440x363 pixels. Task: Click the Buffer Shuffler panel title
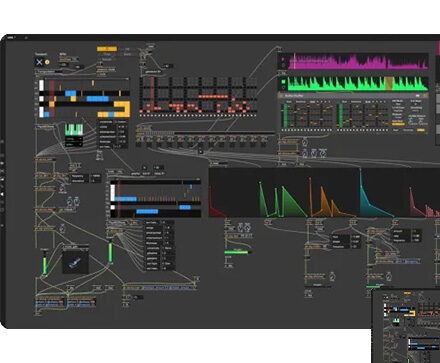(x=293, y=96)
